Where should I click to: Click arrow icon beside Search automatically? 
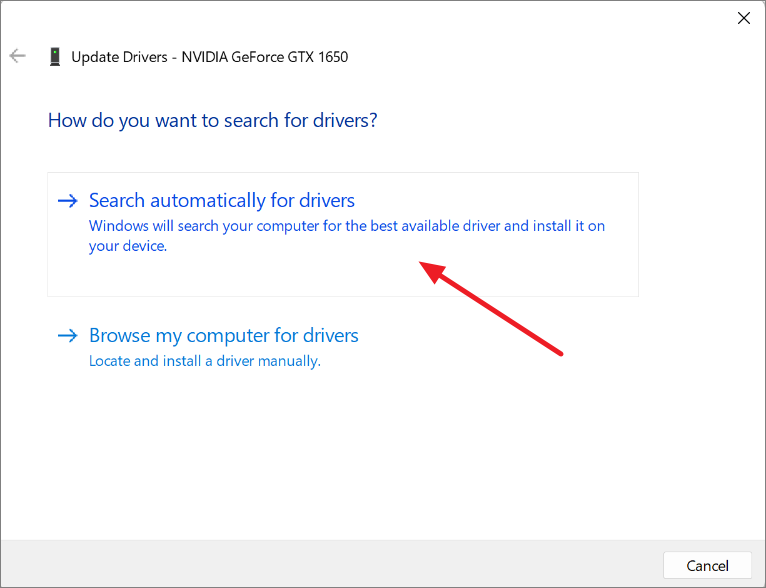[67, 201]
